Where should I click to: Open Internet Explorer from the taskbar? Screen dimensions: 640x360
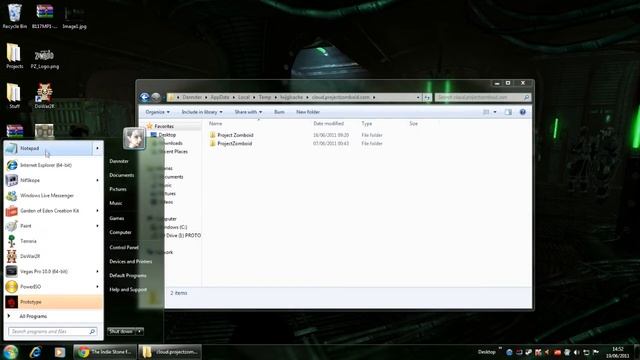coord(36,352)
